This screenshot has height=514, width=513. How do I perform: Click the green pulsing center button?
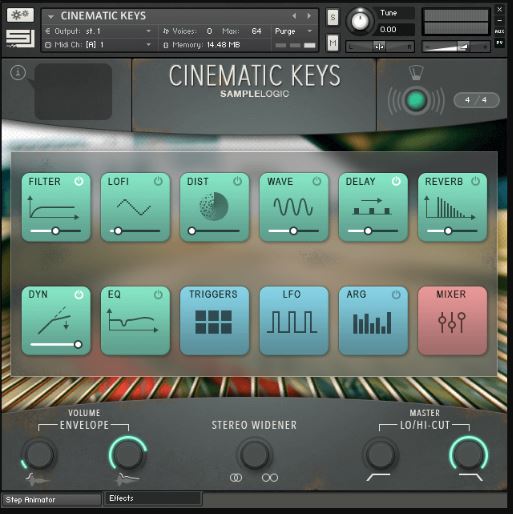[416, 100]
